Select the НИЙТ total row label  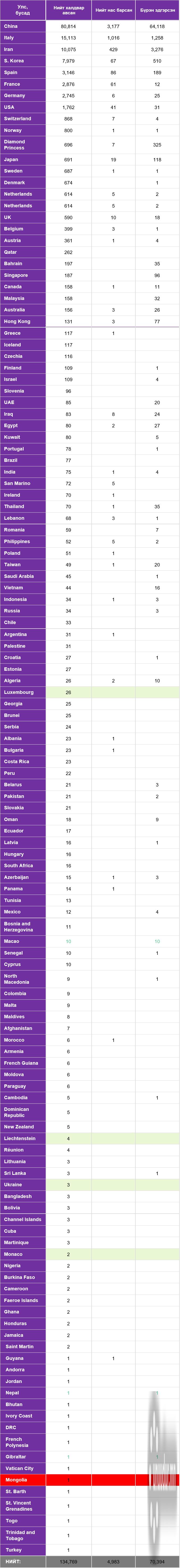coord(23,1562)
